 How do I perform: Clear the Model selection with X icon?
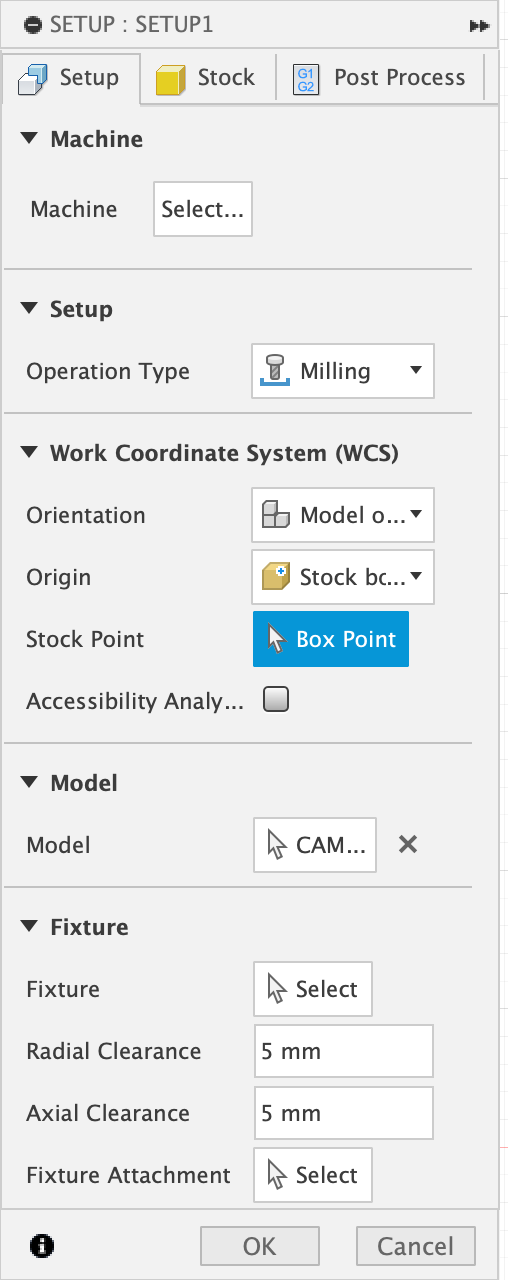point(407,845)
